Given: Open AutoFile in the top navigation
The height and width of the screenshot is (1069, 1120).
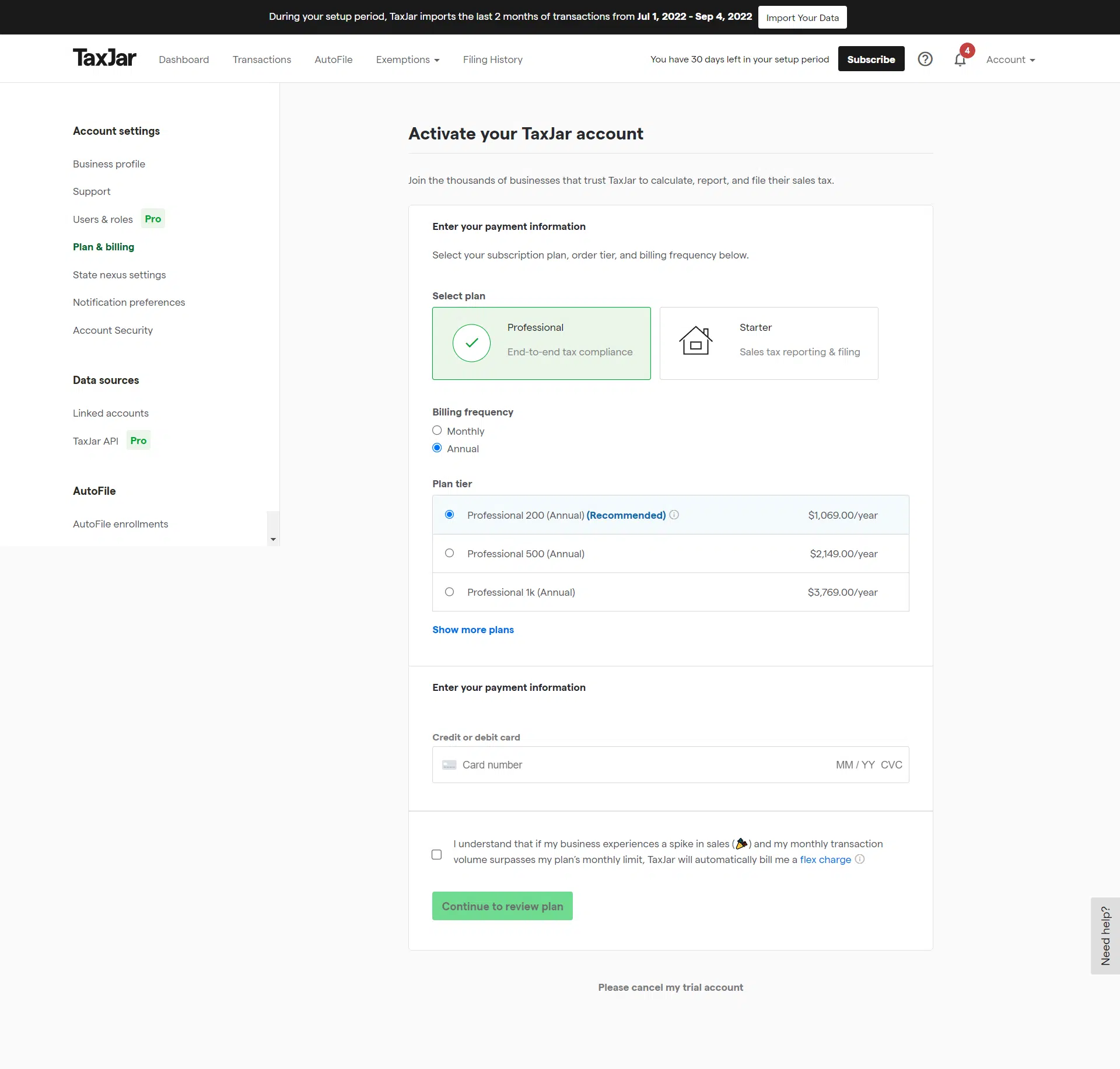Looking at the screenshot, I should pyautogui.click(x=334, y=60).
